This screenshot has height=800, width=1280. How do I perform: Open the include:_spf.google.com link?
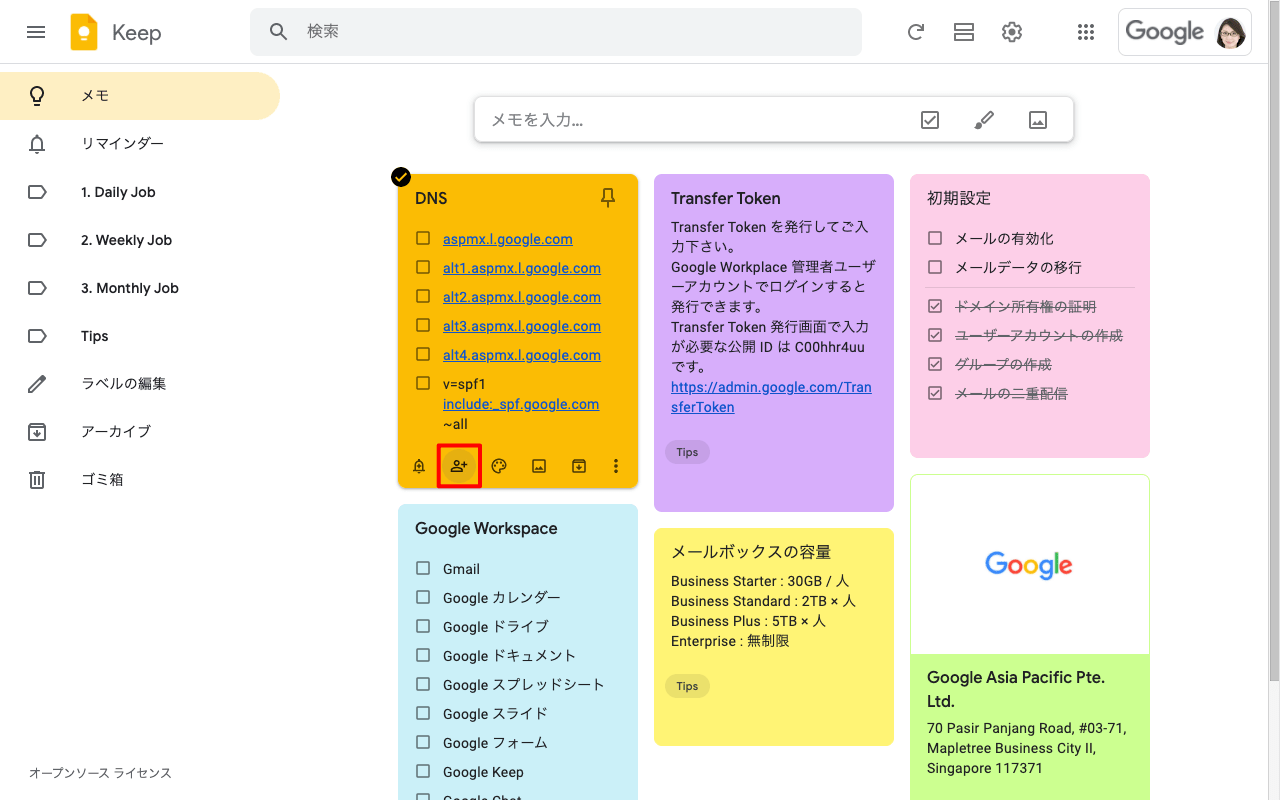pyautogui.click(x=521, y=404)
